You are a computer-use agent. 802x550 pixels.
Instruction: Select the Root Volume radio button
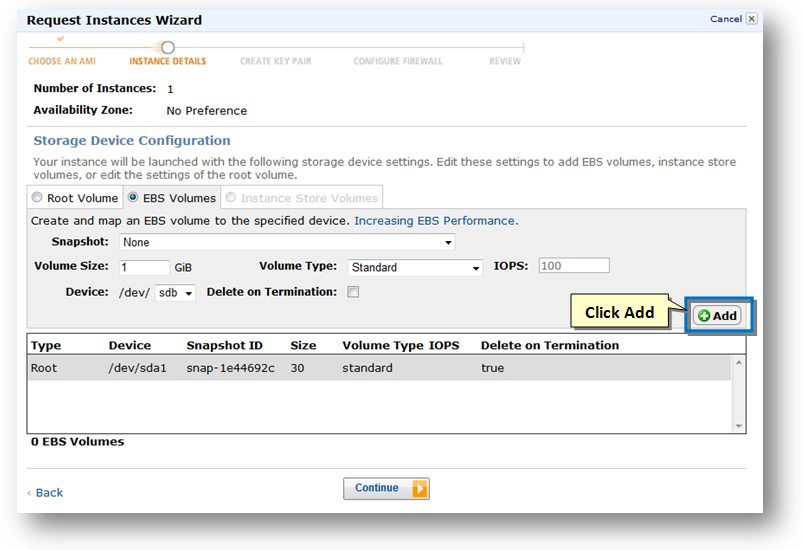[x=37, y=197]
